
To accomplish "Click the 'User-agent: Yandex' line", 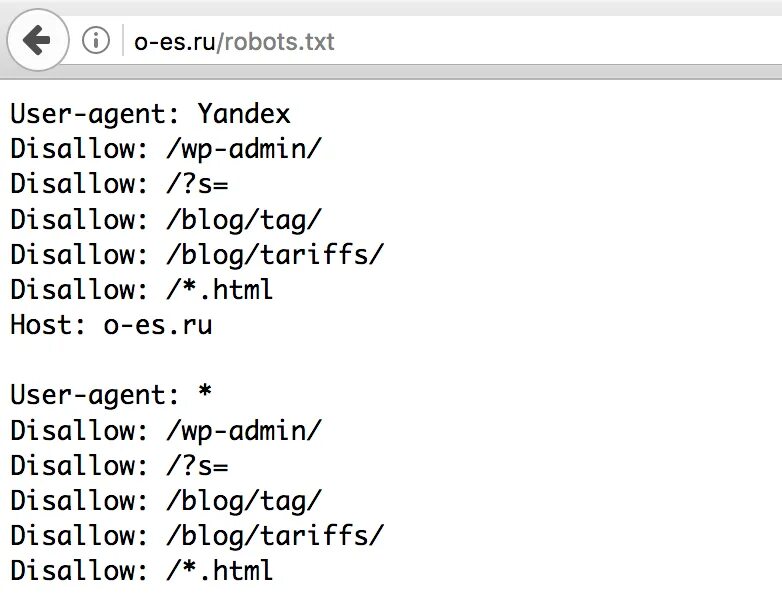I will point(150,114).
